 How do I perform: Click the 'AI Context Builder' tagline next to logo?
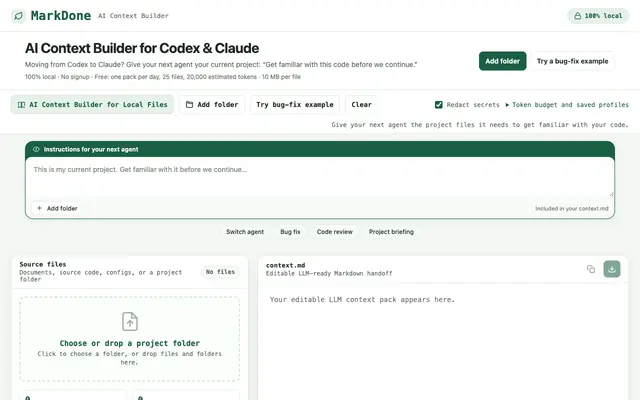pos(133,16)
